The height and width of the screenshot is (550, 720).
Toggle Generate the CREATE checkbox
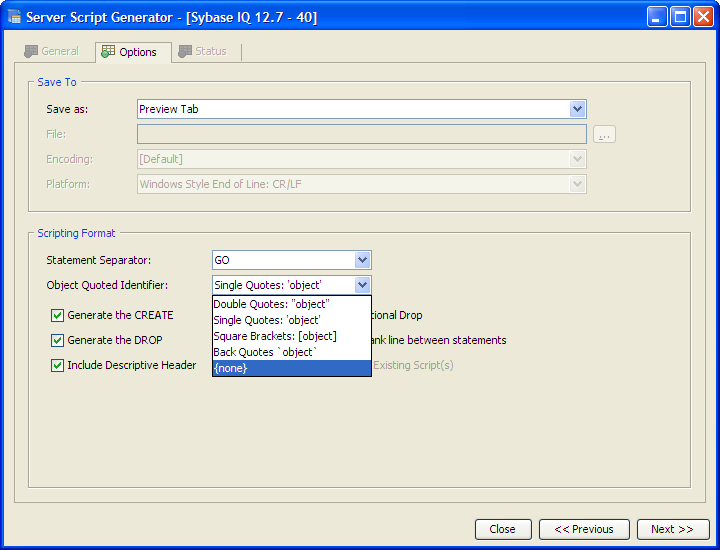pyautogui.click(x=57, y=315)
